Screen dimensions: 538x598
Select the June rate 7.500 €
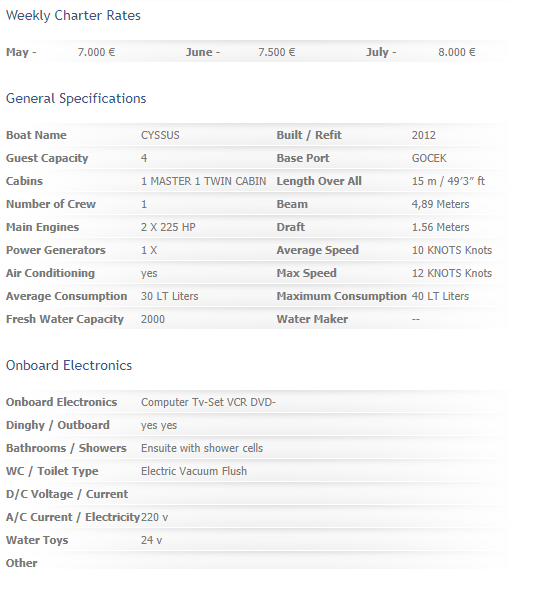click(277, 52)
